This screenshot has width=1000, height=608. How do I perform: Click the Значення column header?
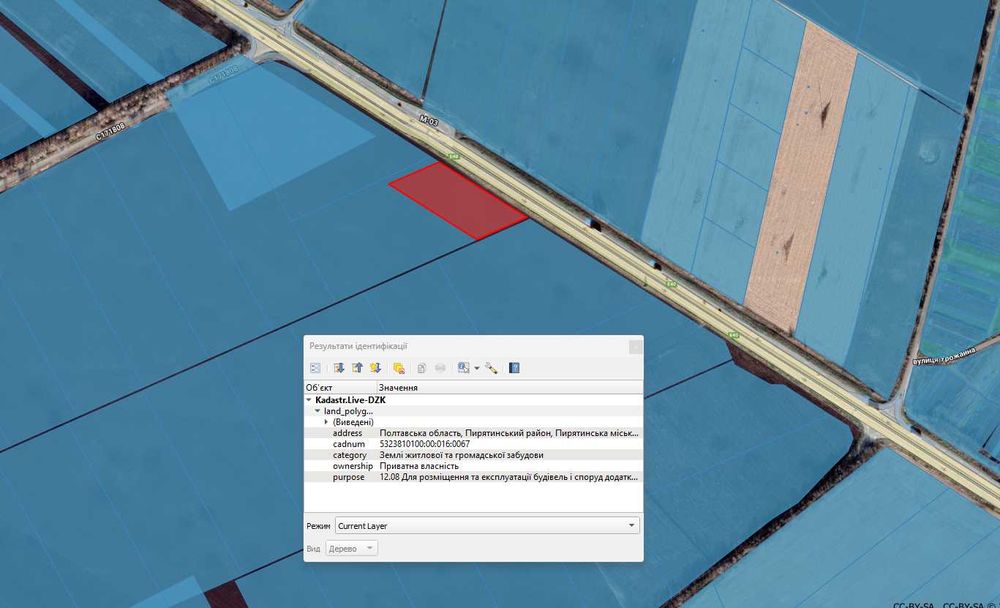(510, 387)
